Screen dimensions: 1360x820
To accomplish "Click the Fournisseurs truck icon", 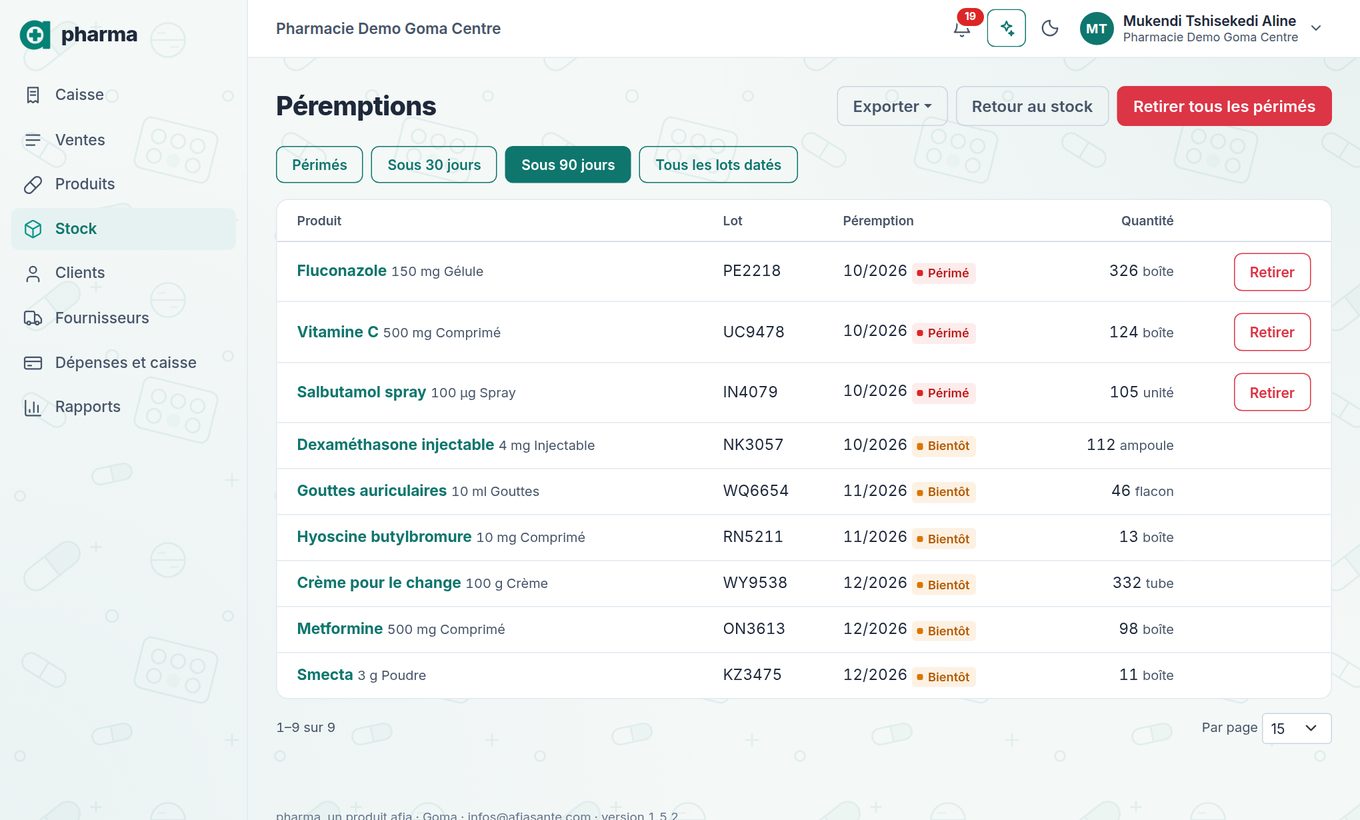I will pos(33,318).
